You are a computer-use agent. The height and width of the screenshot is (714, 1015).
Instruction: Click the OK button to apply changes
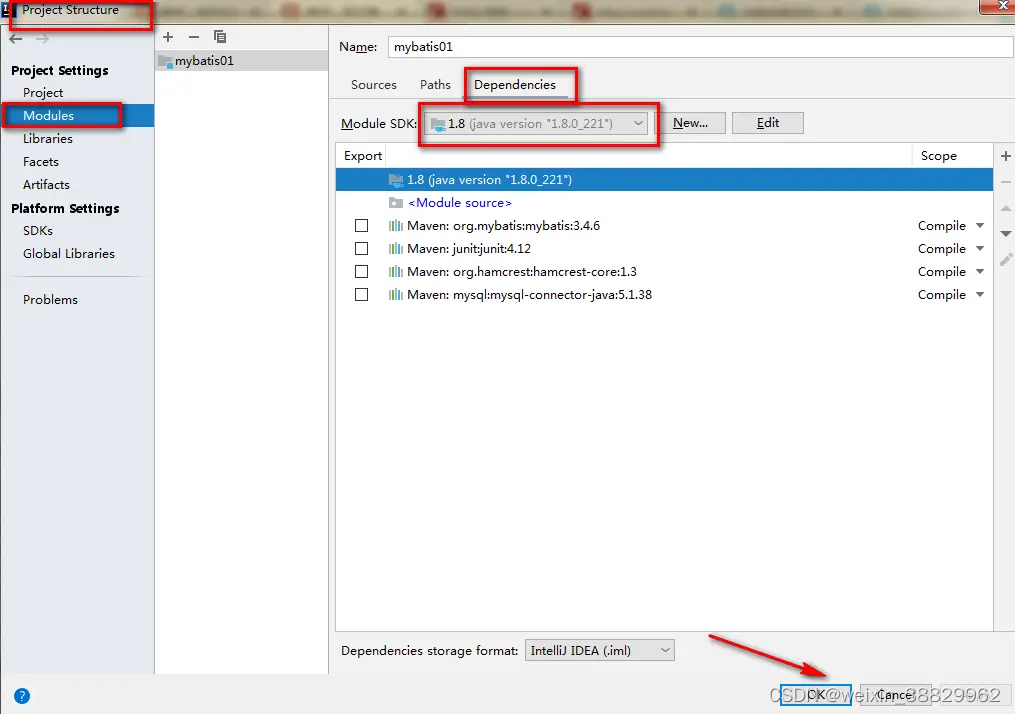pos(818,694)
